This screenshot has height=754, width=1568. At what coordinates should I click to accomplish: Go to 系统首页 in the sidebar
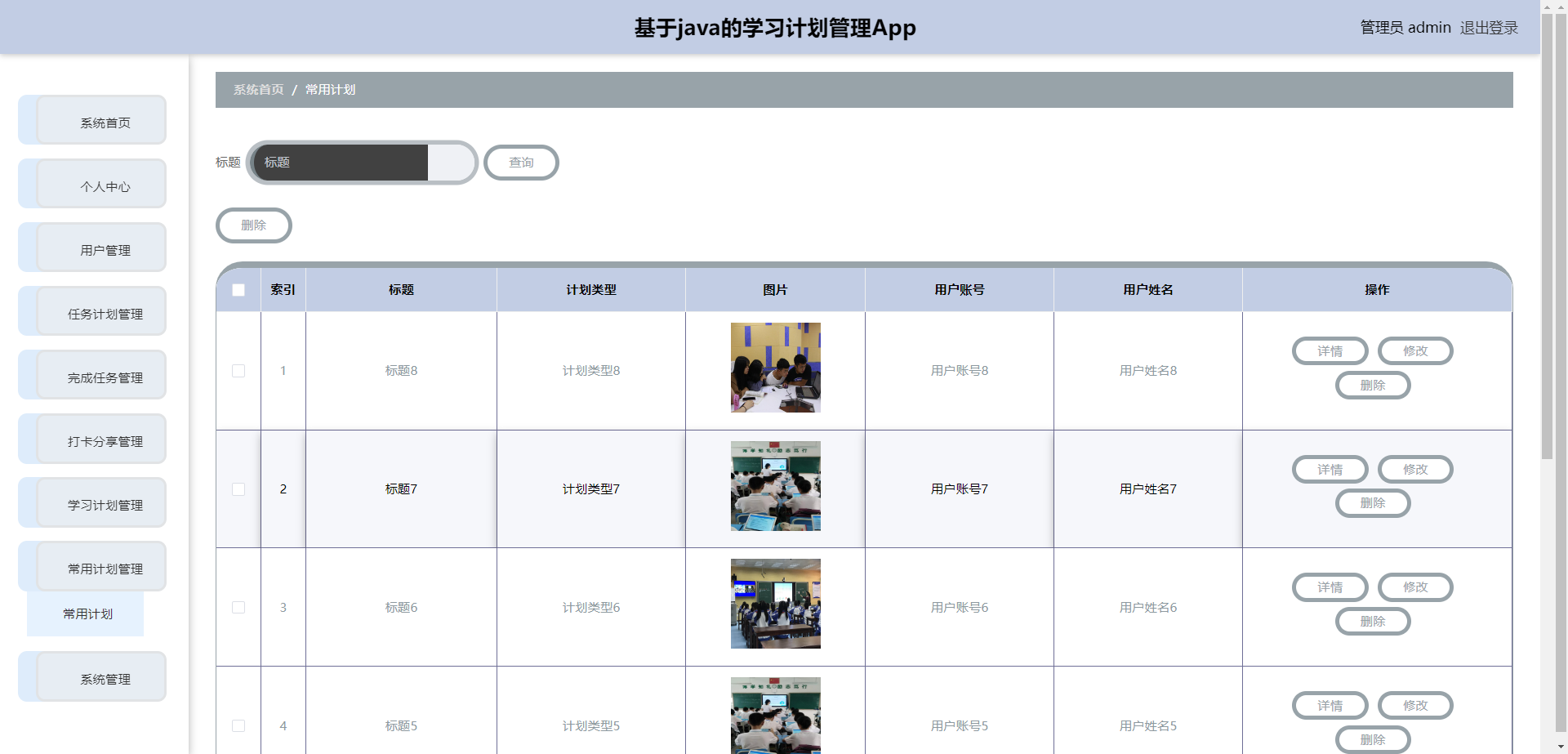[105, 123]
